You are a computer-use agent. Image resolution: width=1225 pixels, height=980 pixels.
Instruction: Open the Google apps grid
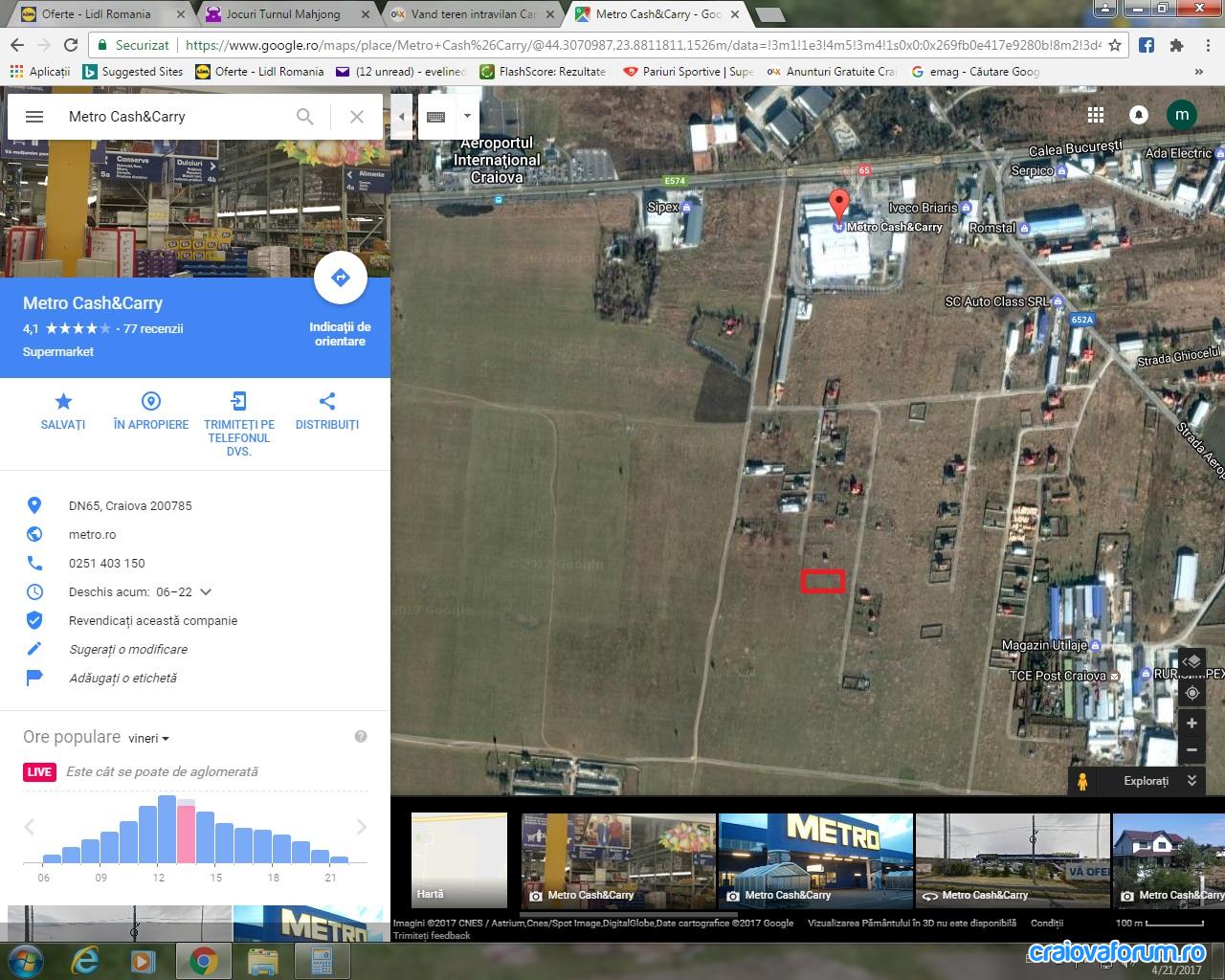[x=1096, y=115]
